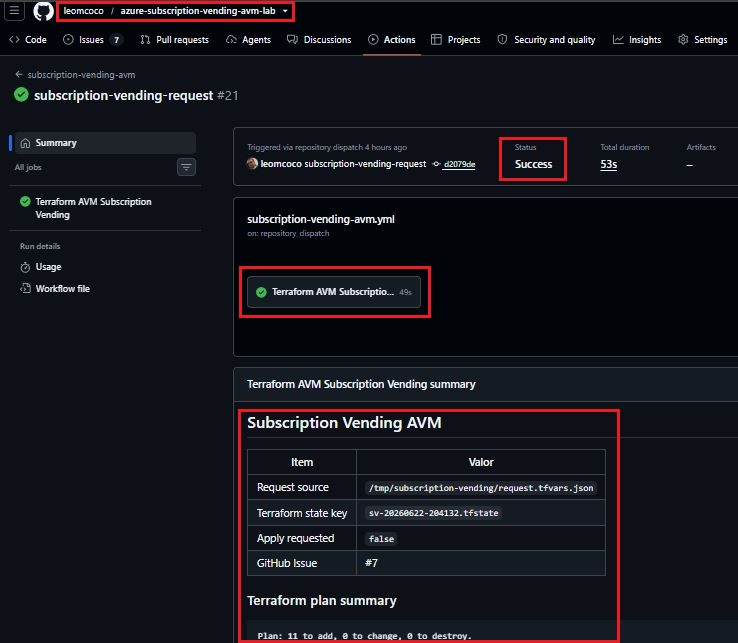Open leomcoco user link in trigger info

click(281, 164)
